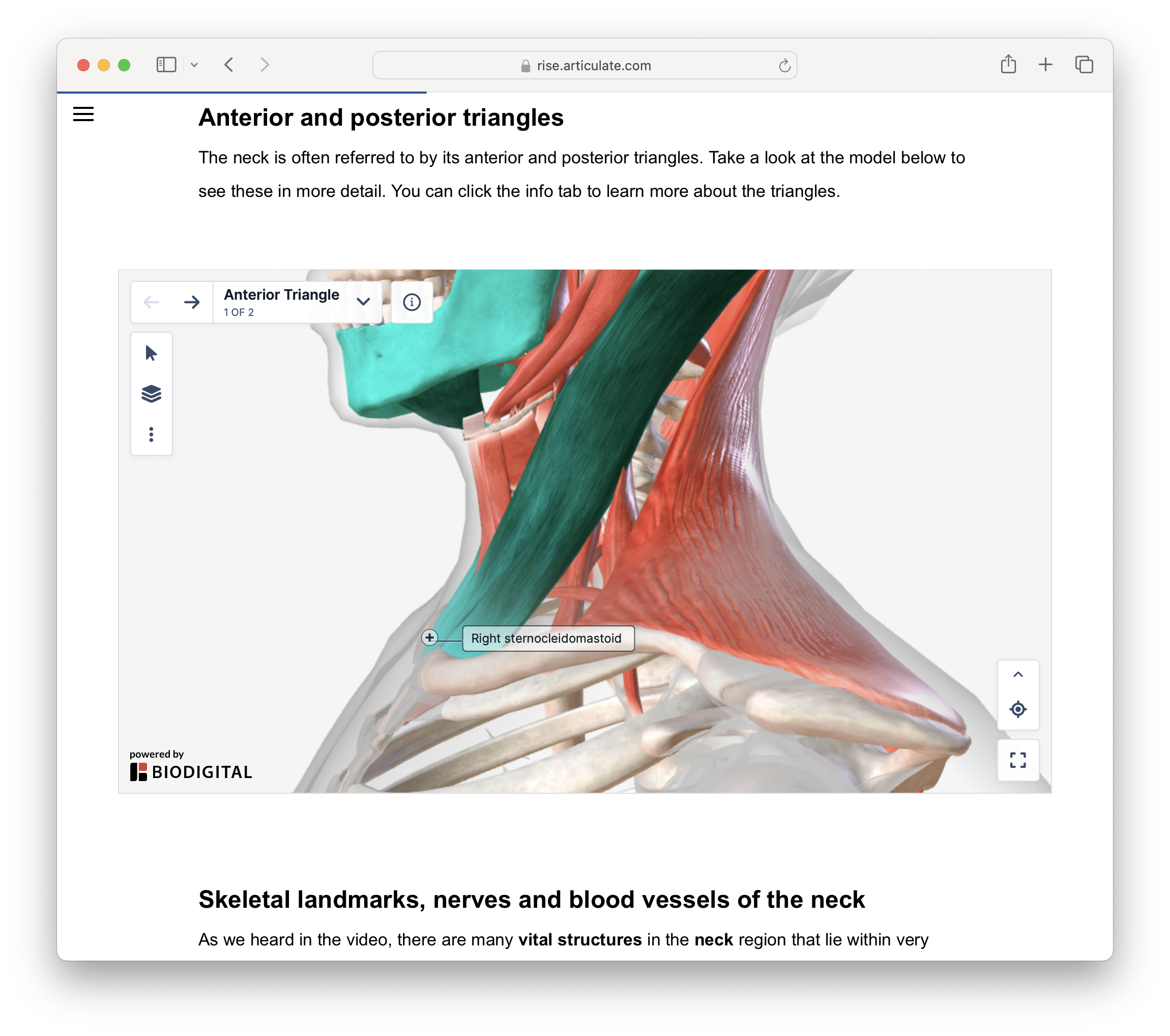
Task: Click the info icon beside Anterior Triangle
Action: (x=412, y=302)
